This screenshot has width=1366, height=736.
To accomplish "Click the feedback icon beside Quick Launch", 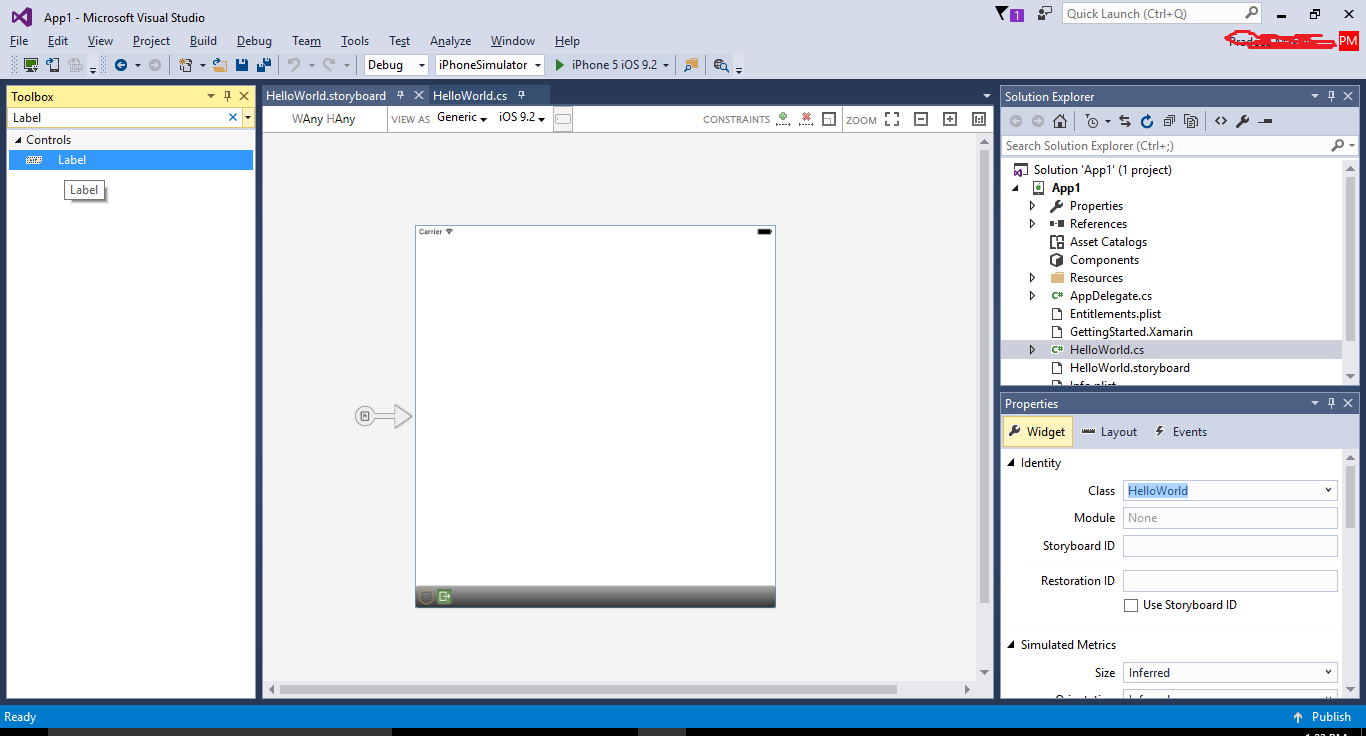I will (1045, 13).
